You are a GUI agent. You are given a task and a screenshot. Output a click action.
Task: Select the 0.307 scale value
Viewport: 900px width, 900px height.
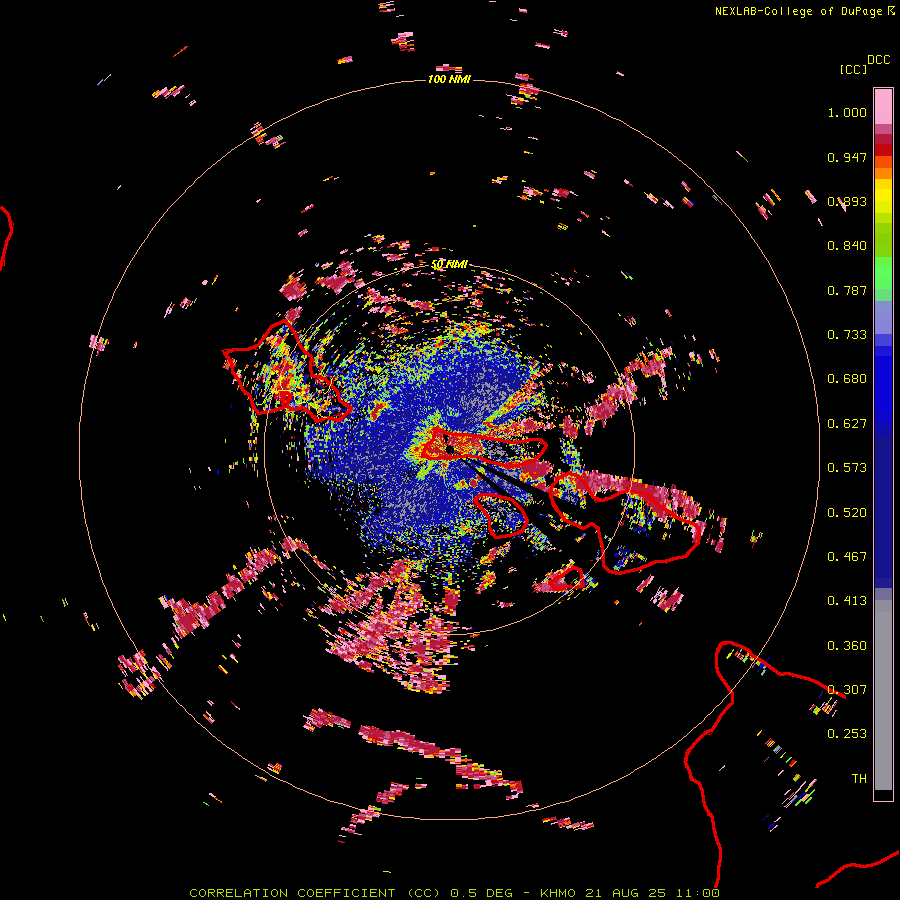pyautogui.click(x=847, y=690)
